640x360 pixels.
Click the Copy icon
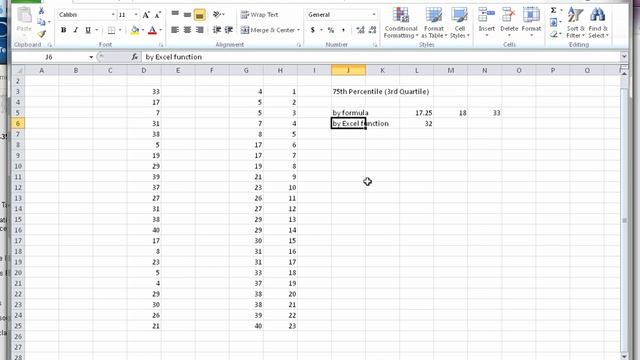[x=41, y=22]
